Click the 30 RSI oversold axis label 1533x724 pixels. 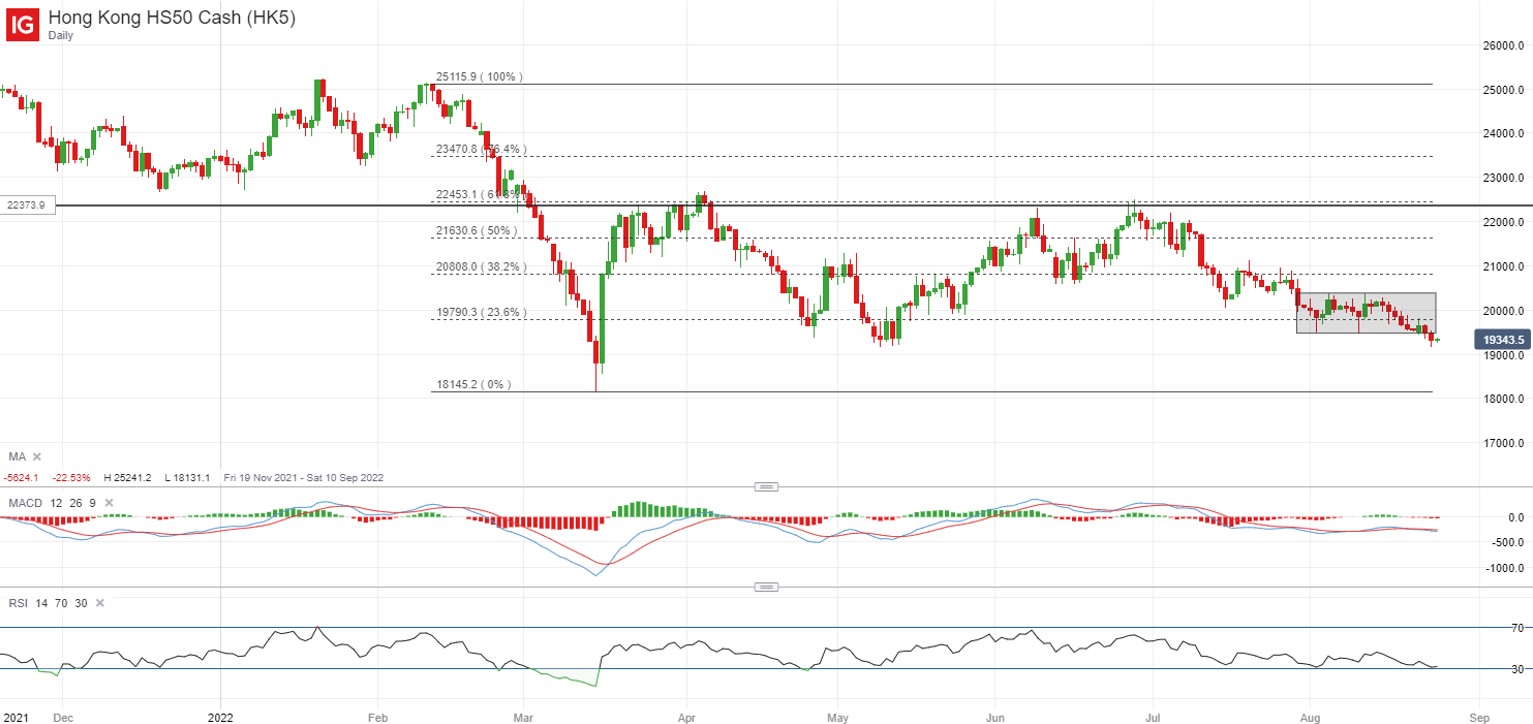[x=1518, y=668]
